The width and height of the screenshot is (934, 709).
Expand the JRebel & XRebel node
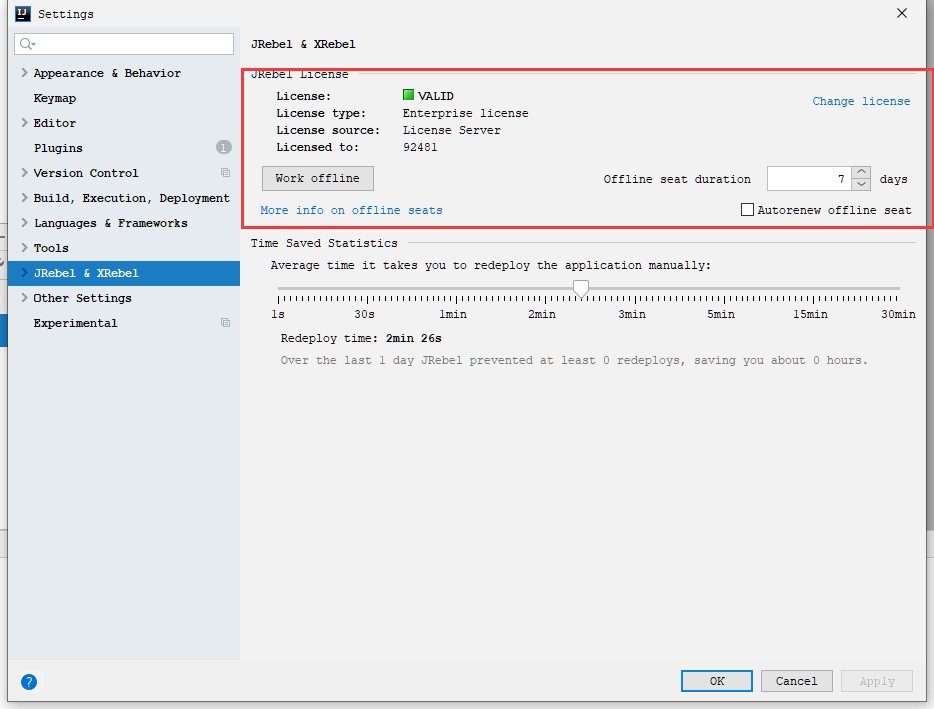pos(24,273)
